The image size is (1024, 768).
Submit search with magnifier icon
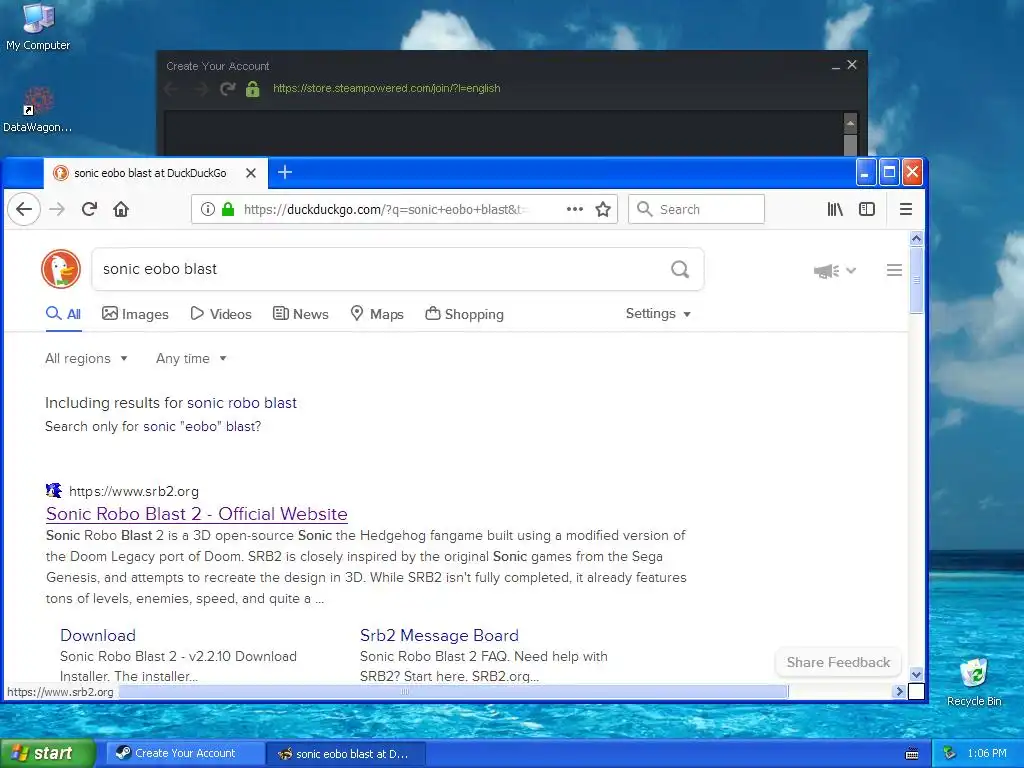pyautogui.click(x=680, y=269)
